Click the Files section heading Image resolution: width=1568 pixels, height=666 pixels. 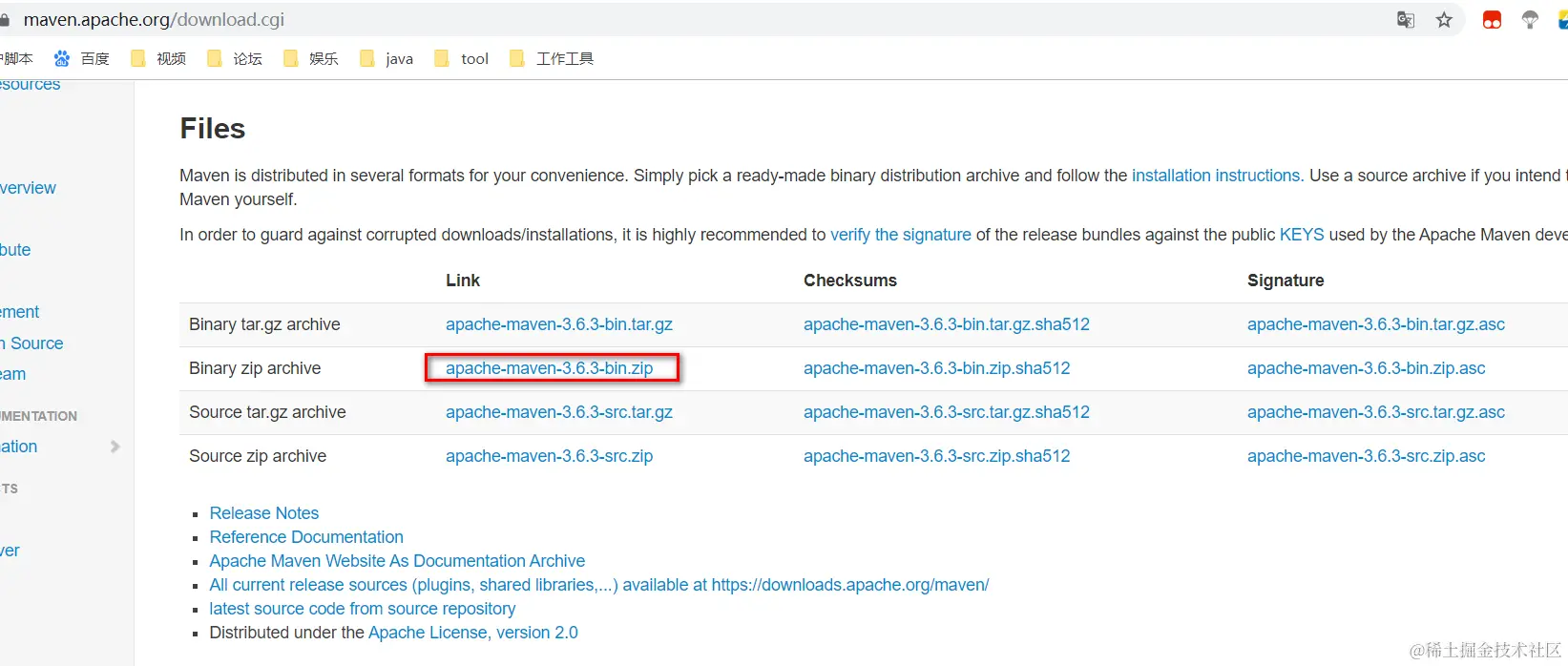point(213,129)
